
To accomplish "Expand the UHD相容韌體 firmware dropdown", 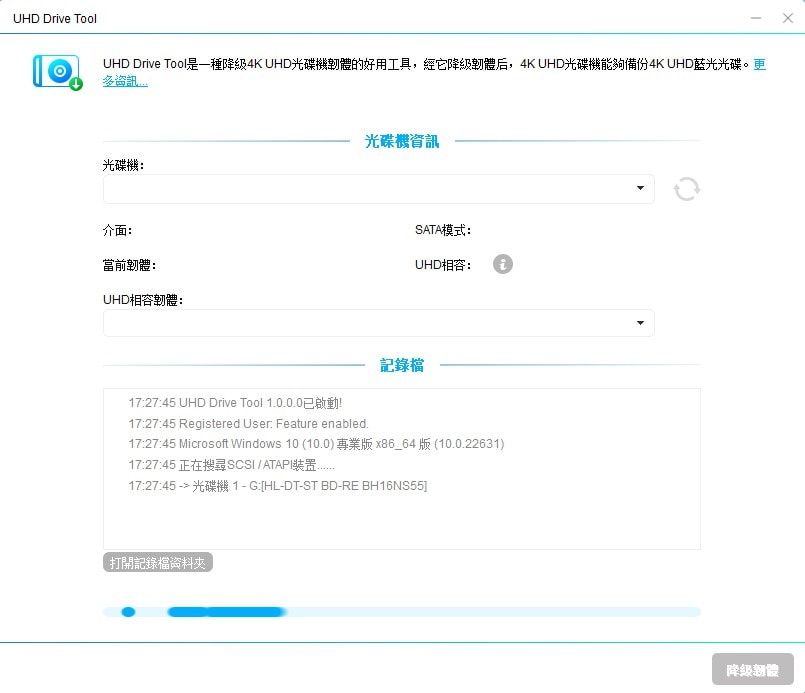I will tap(378, 323).
